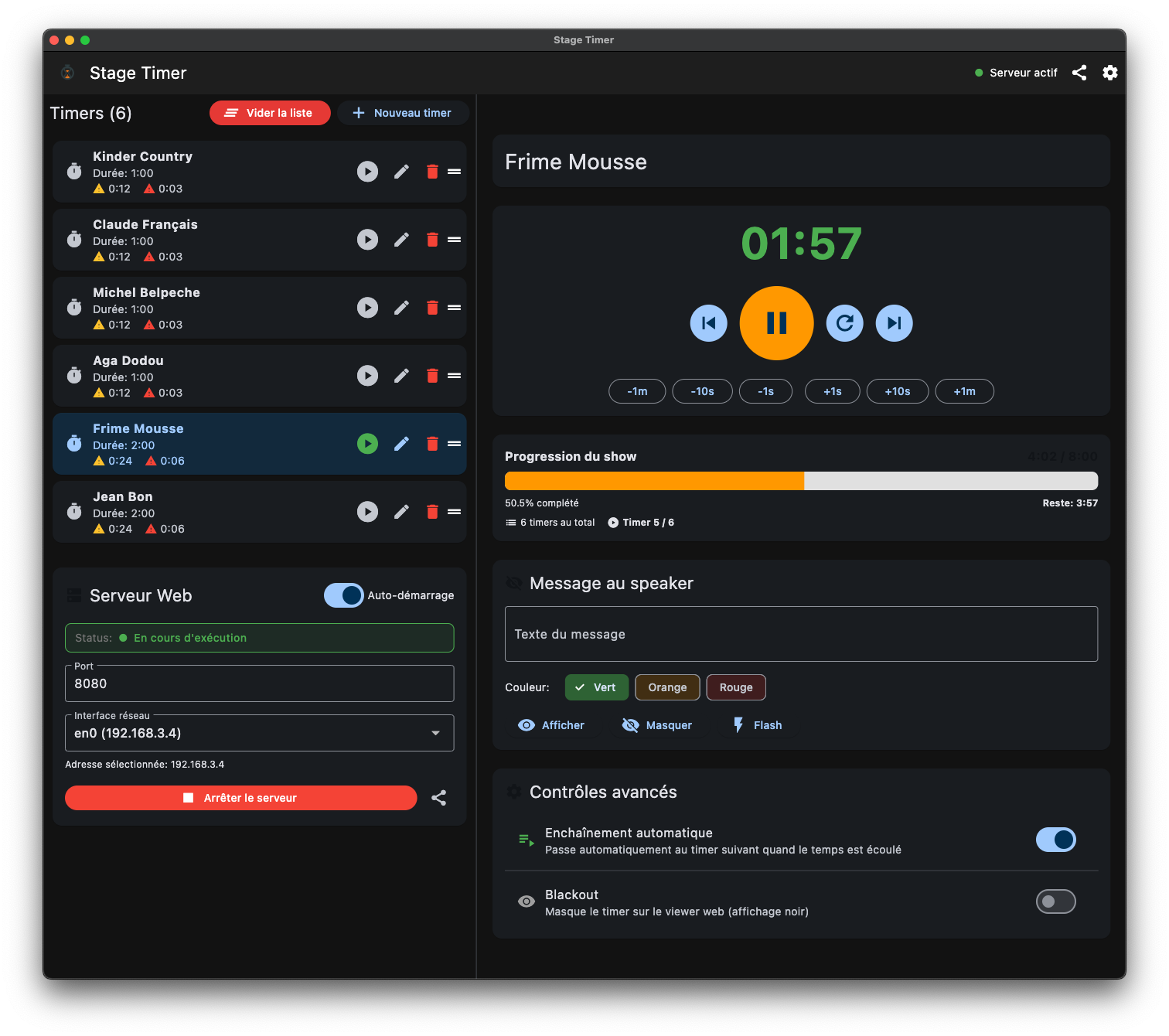Screen dimensions: 1169x1036
Task: Pause the running Frime Mousse timer
Action: [x=776, y=323]
